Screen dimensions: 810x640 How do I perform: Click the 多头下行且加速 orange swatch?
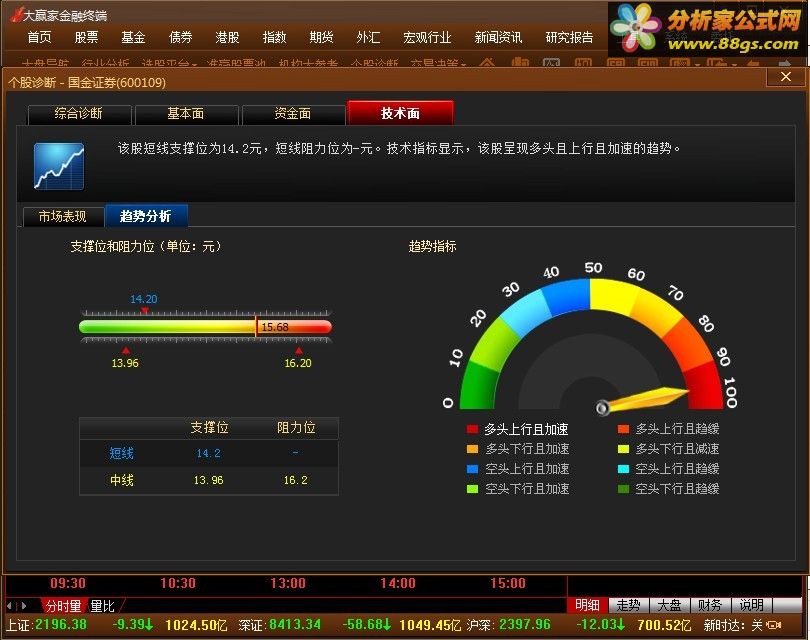(472, 449)
